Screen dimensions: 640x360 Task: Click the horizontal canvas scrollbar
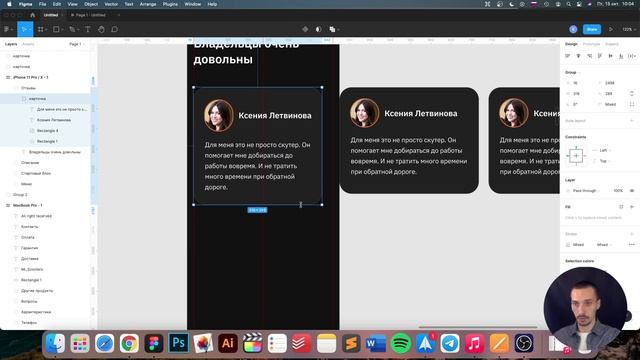[478, 327]
